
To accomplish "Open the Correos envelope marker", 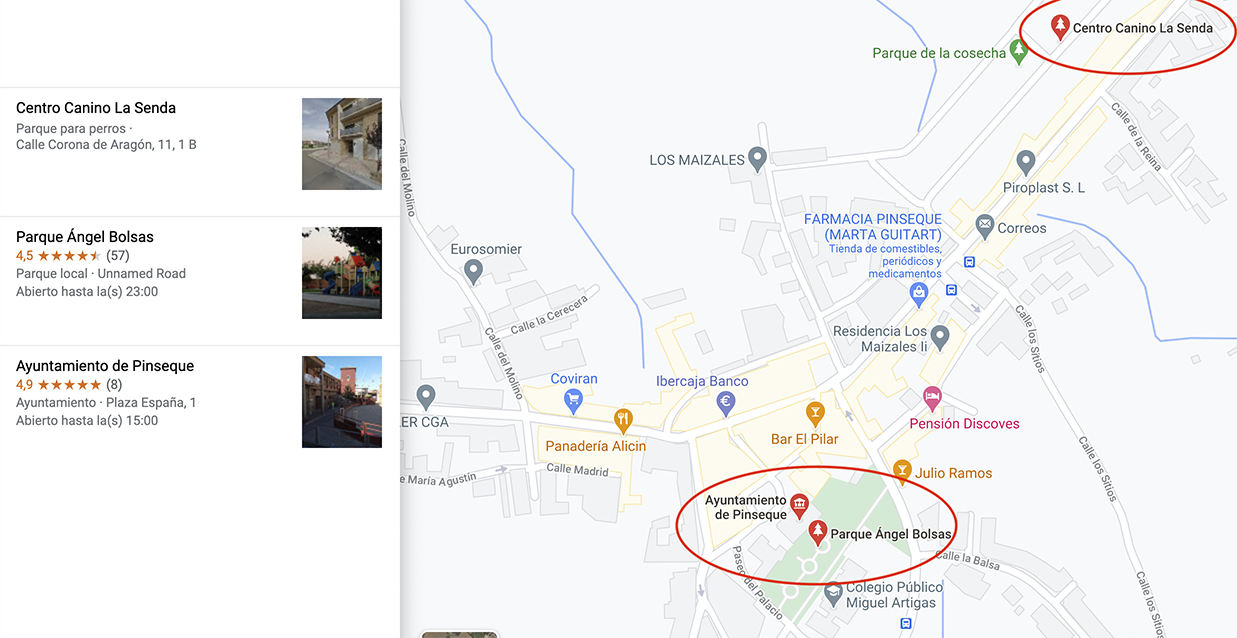I will tap(984, 227).
